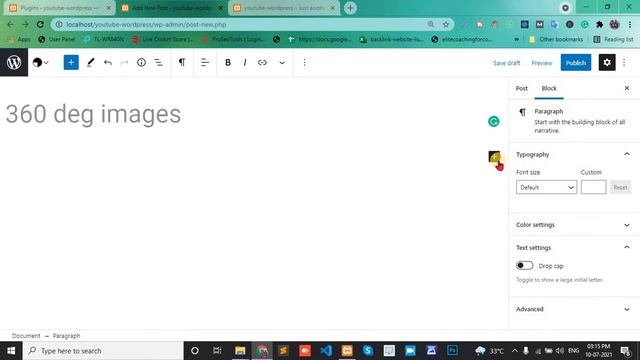The width and height of the screenshot is (640, 360).
Task: Switch to the Block tab
Action: (549, 88)
